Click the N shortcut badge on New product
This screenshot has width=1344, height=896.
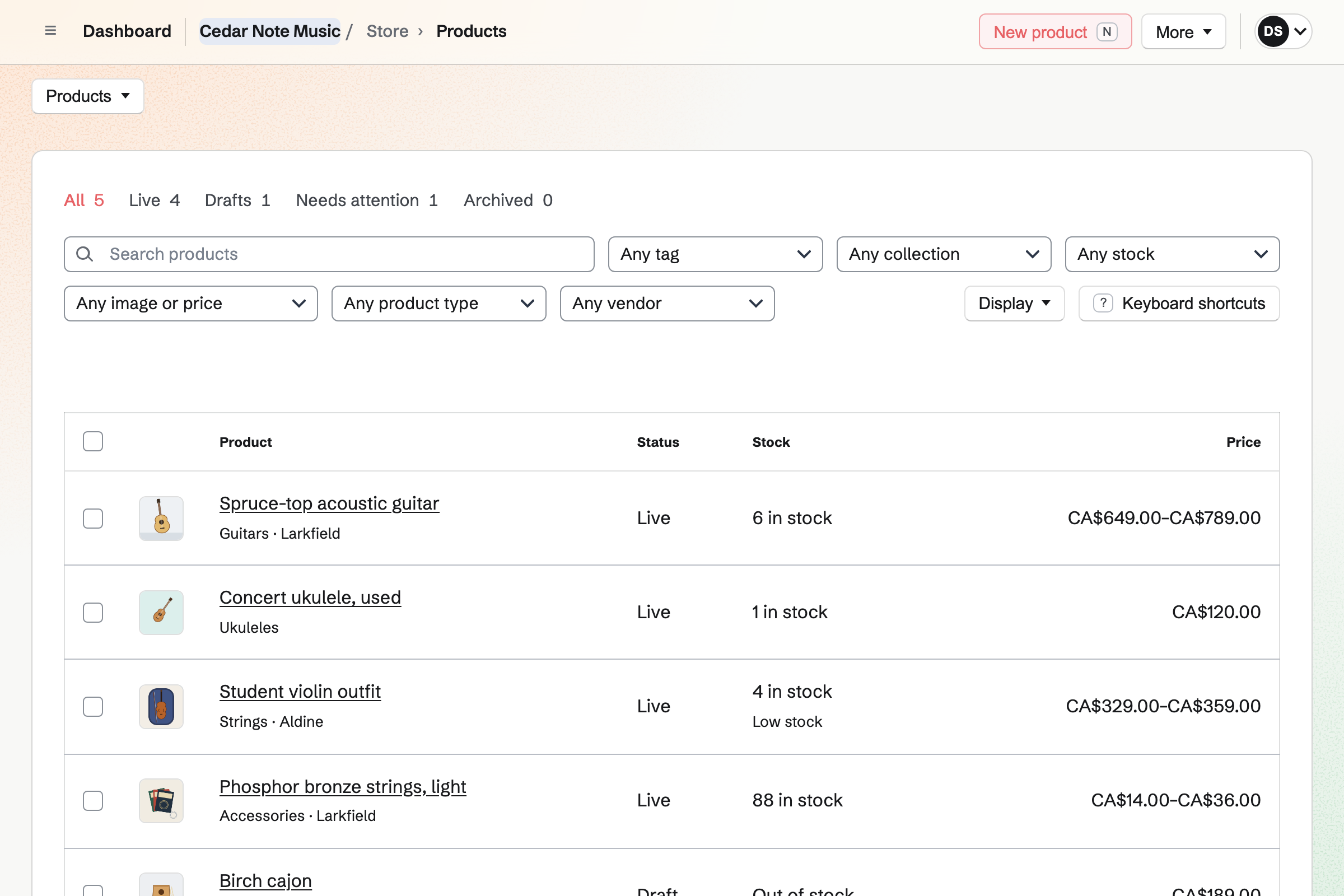click(1107, 31)
